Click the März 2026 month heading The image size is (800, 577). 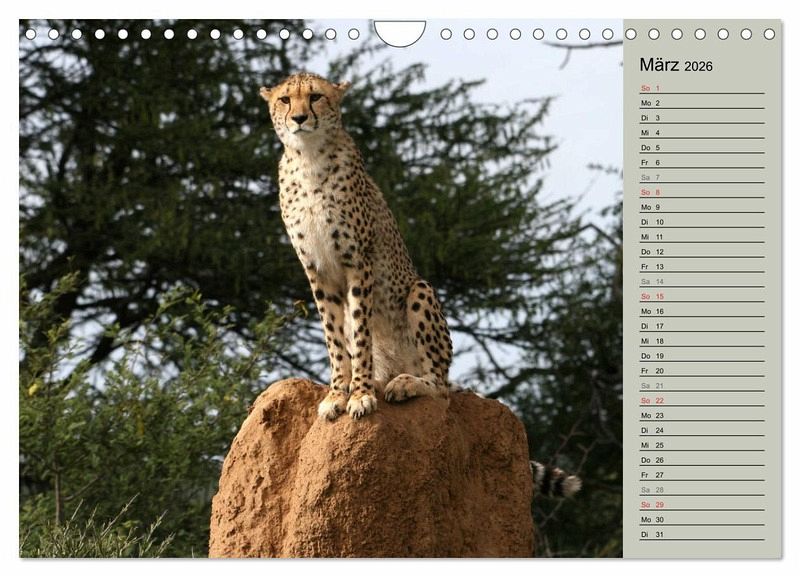(x=676, y=65)
